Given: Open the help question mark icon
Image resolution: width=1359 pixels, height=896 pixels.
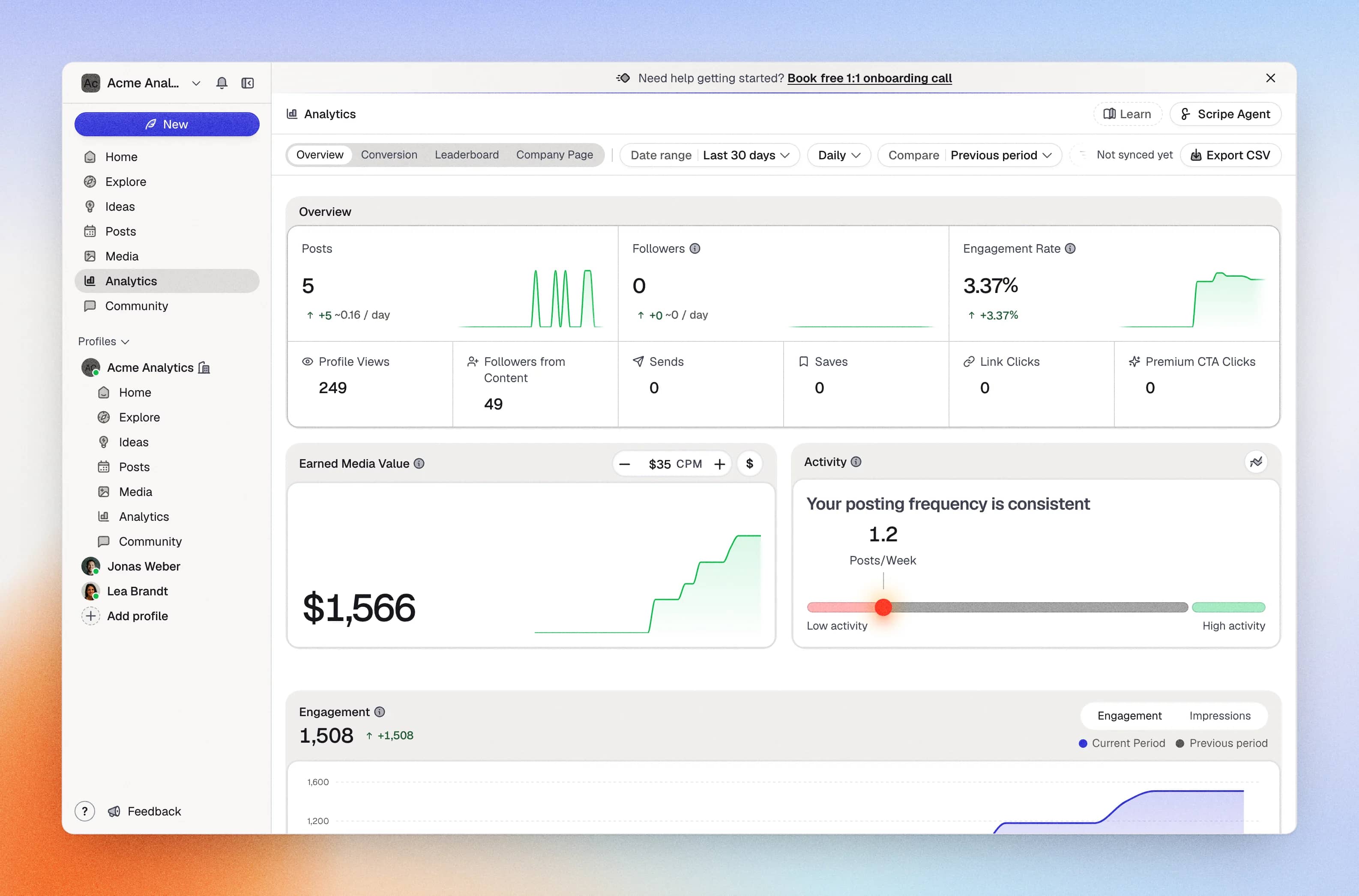Looking at the screenshot, I should [x=84, y=811].
